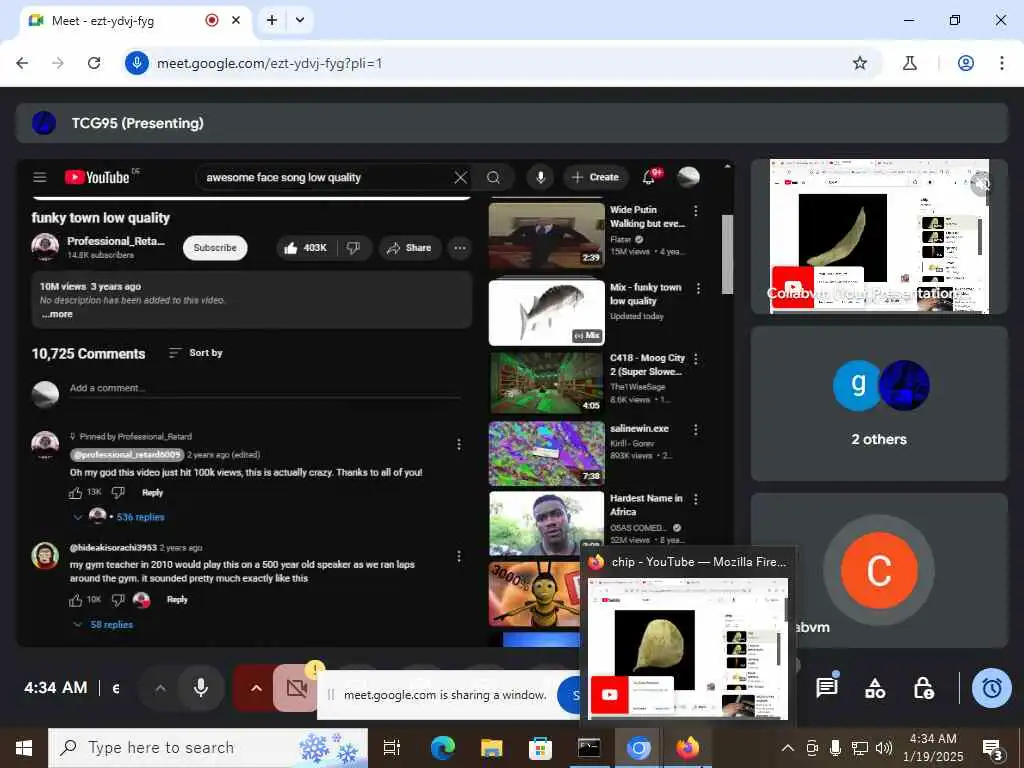Open YouTube notifications bell
1024x768 pixels.
click(x=650, y=177)
